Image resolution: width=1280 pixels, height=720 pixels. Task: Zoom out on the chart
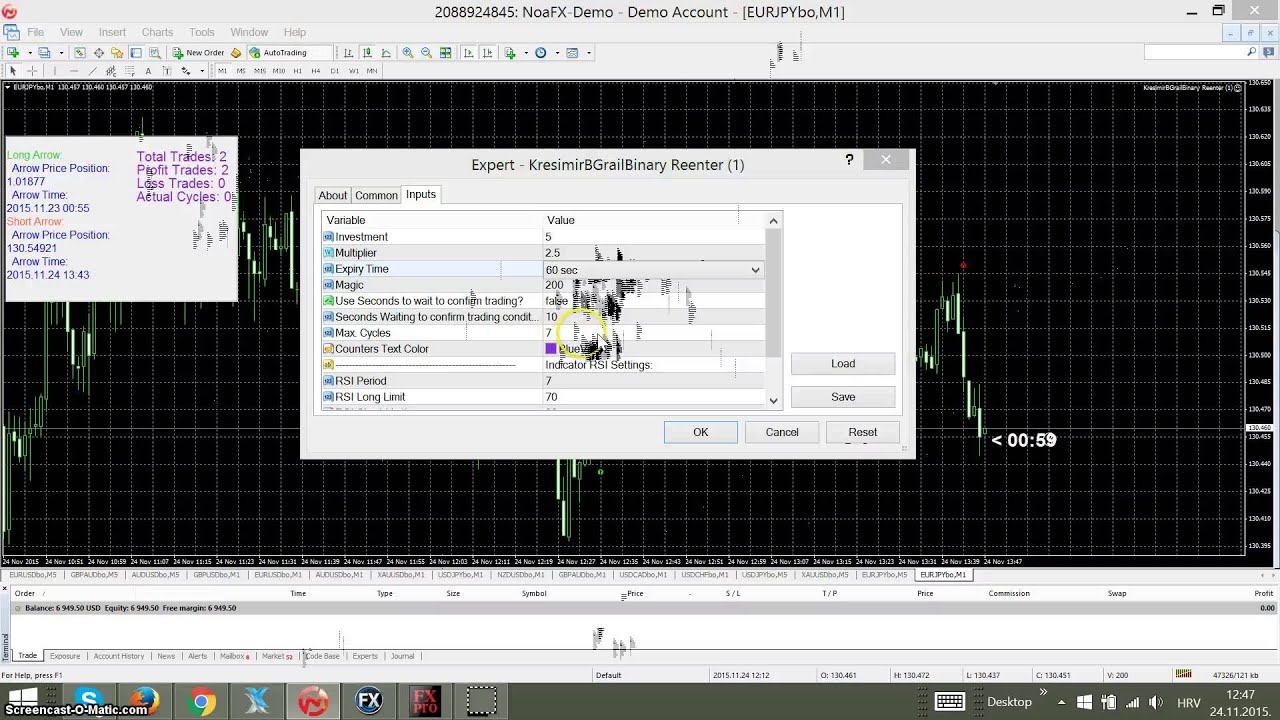coord(426,52)
